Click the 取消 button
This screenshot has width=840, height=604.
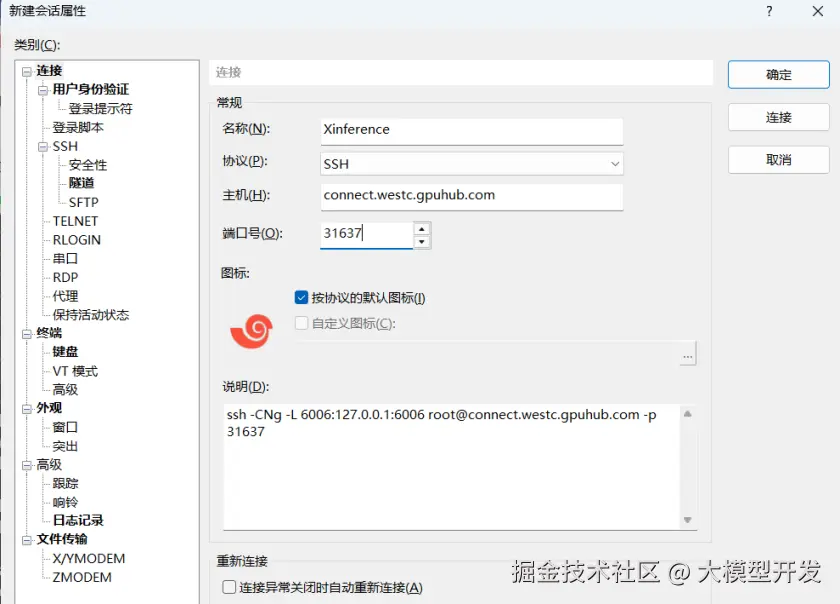pos(778,159)
